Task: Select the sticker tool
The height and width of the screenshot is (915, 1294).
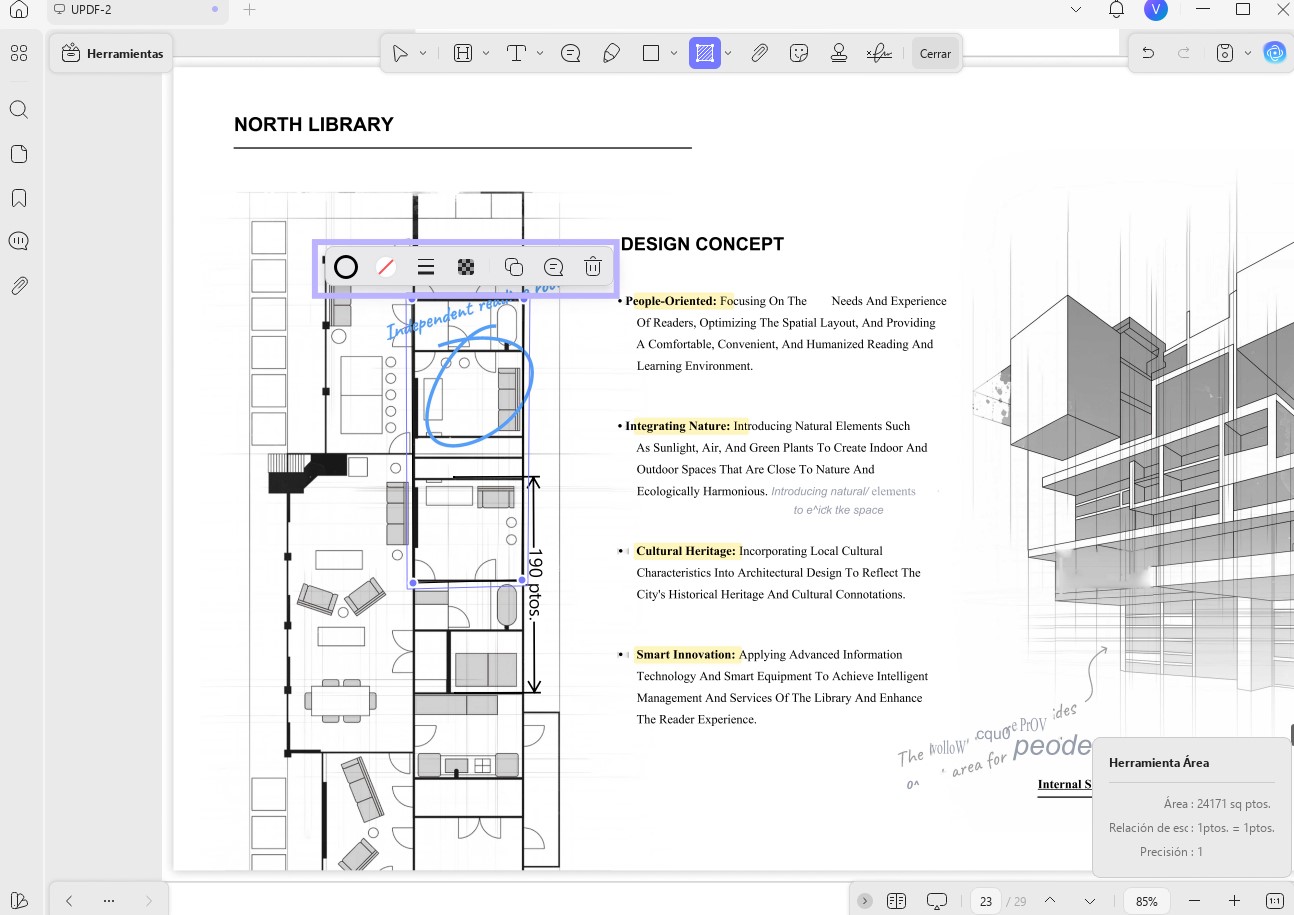Action: [798, 53]
